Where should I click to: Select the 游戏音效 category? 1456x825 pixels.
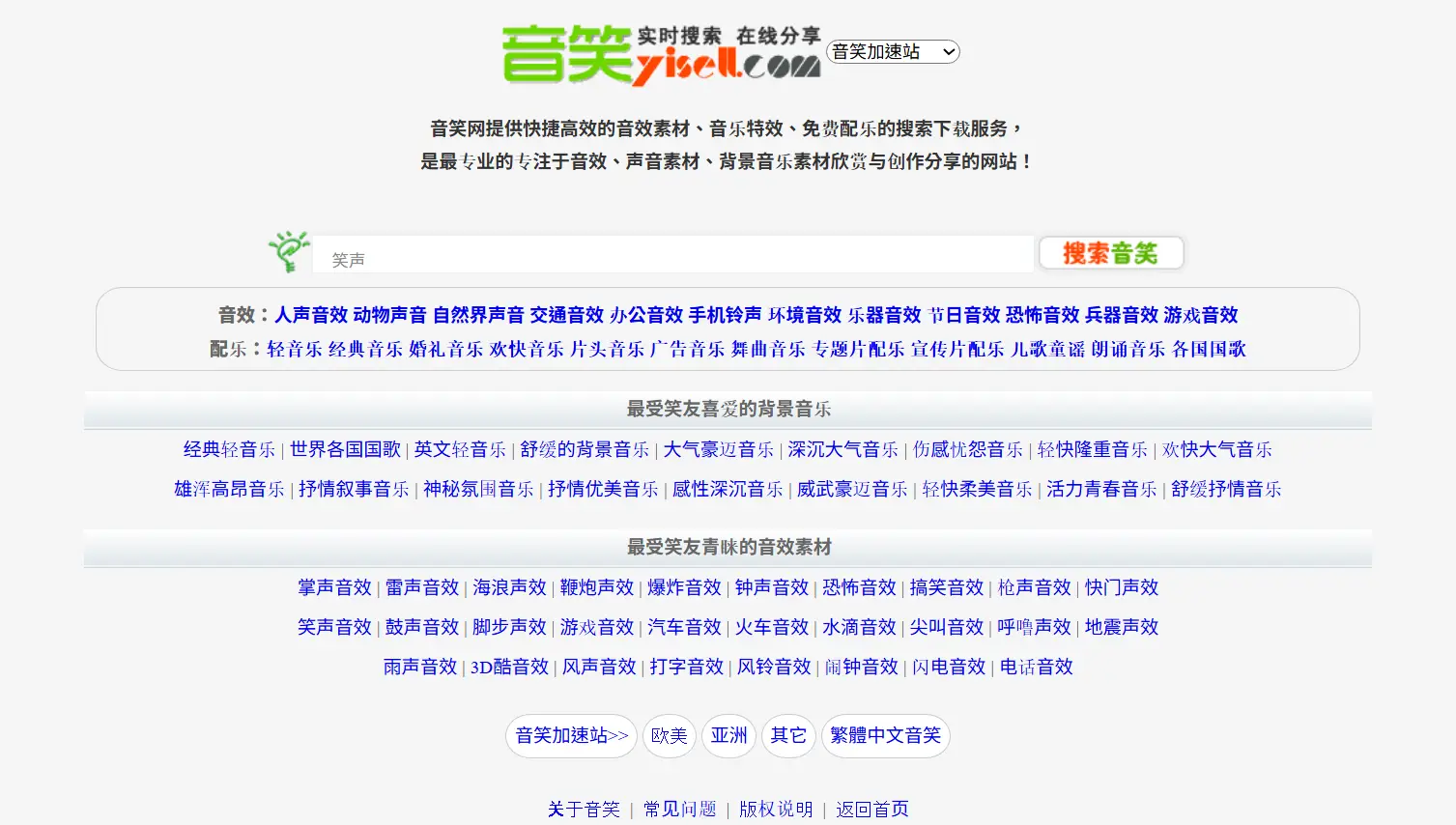point(1201,315)
